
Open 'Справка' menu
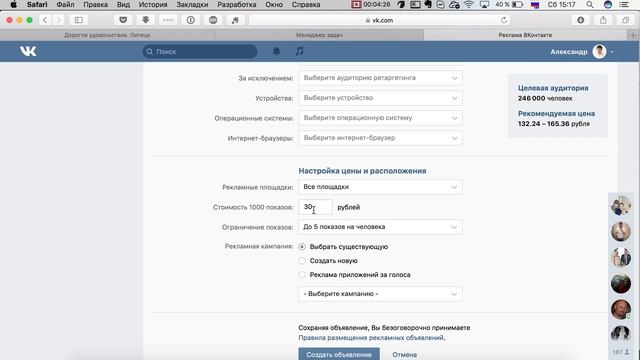[306, 4]
